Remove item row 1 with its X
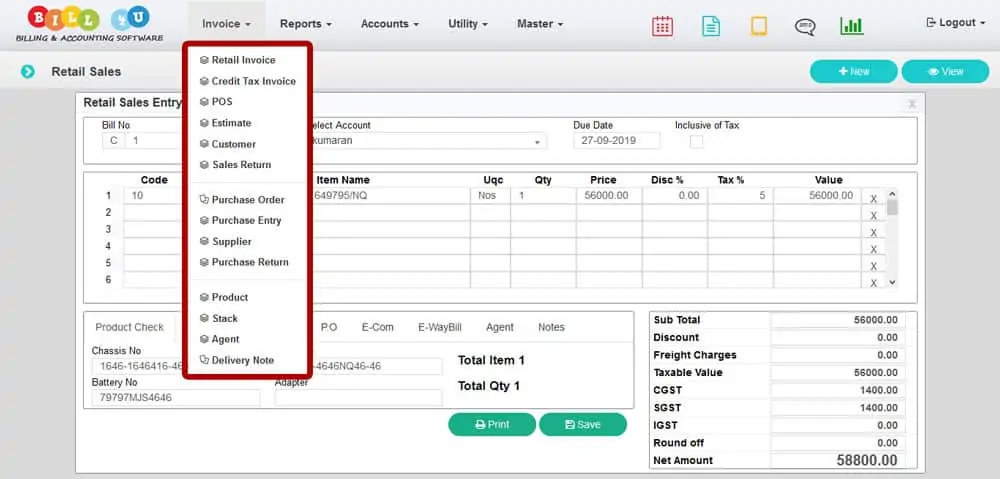The height and width of the screenshot is (479, 1000). coord(874,198)
